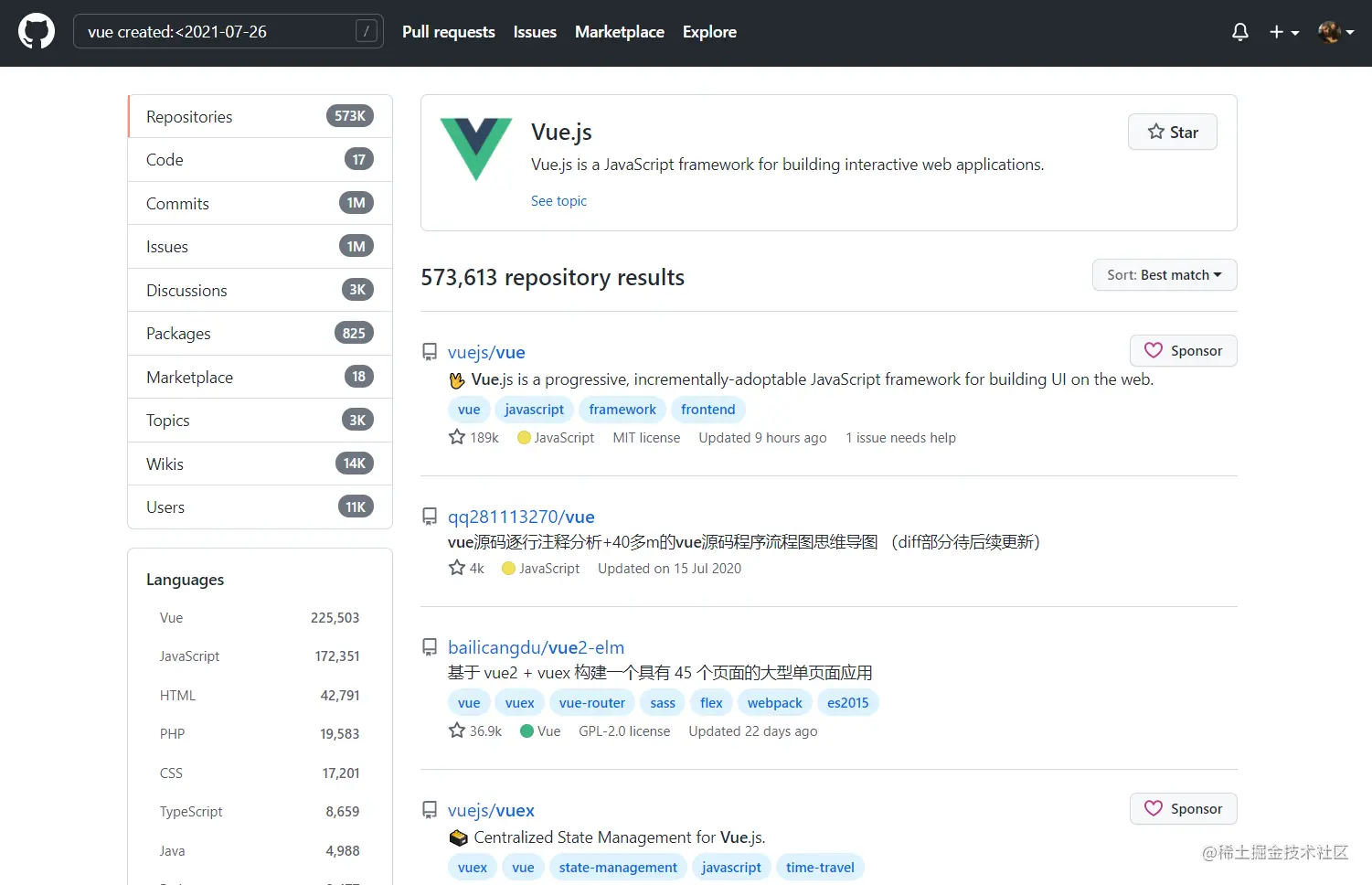This screenshot has height=885, width=1372.
Task: Open the bailicangdu/vue2-elm repository
Action: point(536,647)
